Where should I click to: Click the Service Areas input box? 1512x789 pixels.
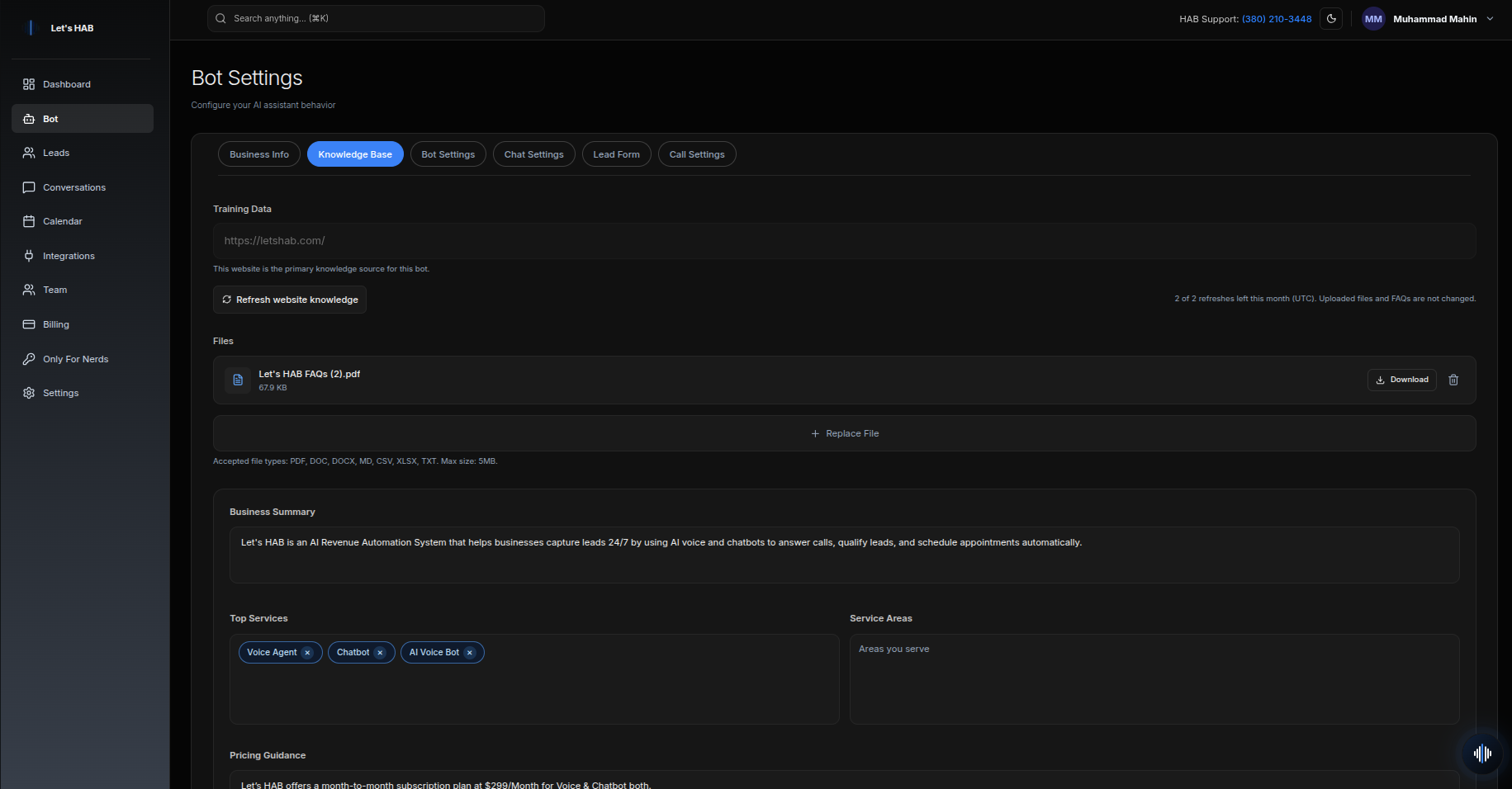[x=1154, y=679]
